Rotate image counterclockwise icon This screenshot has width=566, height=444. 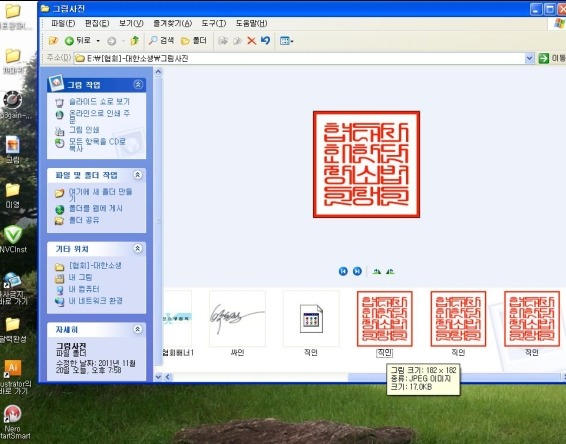(390, 271)
